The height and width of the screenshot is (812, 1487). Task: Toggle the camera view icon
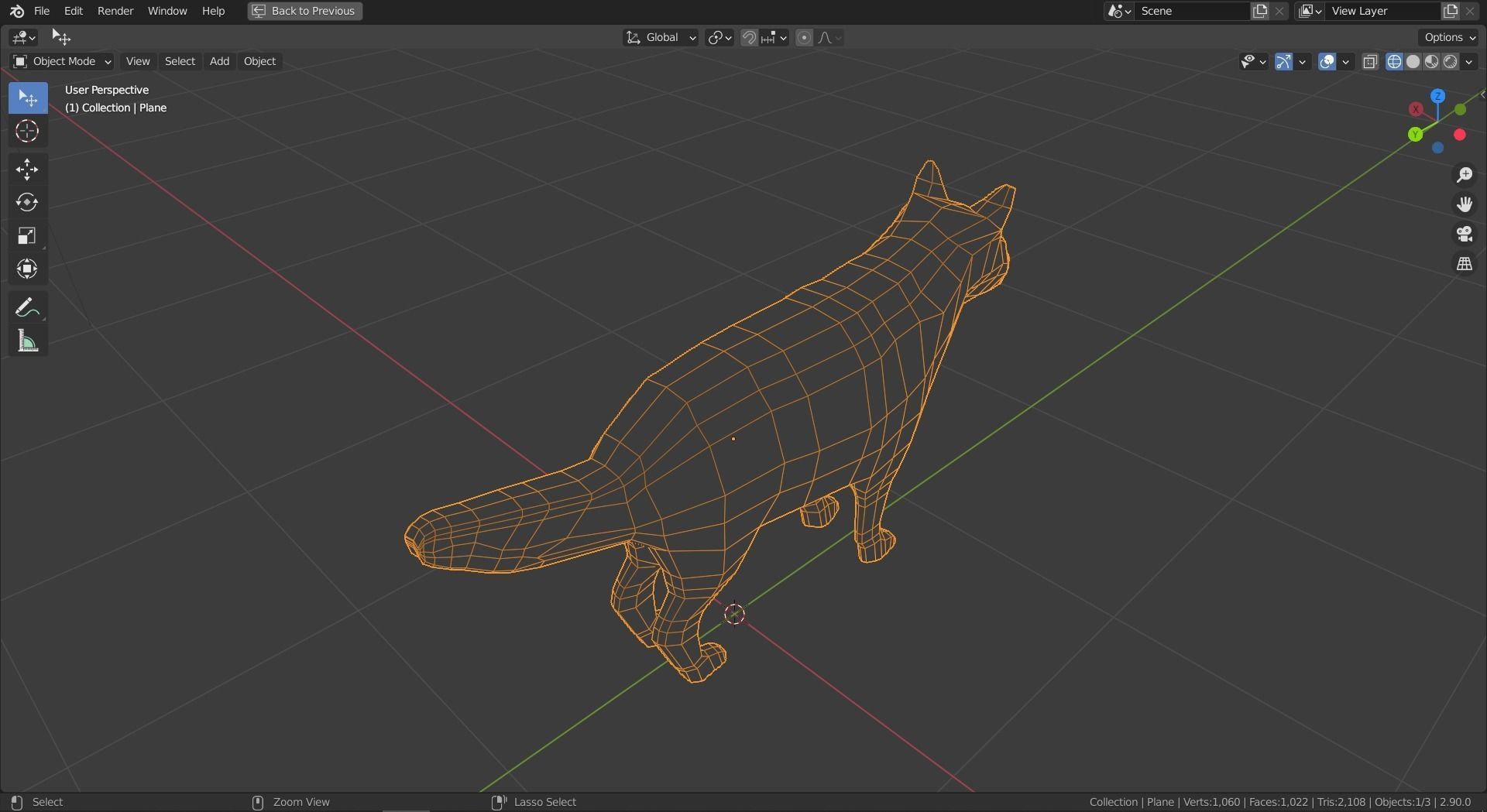coord(1464,234)
